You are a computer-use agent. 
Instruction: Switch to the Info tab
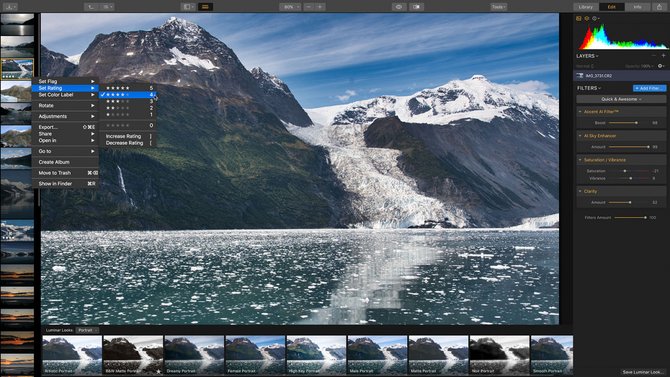pos(637,7)
